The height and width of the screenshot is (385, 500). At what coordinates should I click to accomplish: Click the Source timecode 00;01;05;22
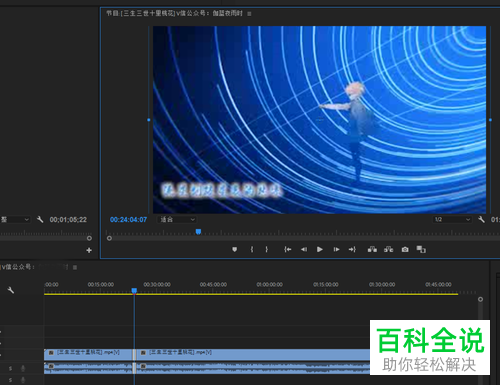point(68,220)
